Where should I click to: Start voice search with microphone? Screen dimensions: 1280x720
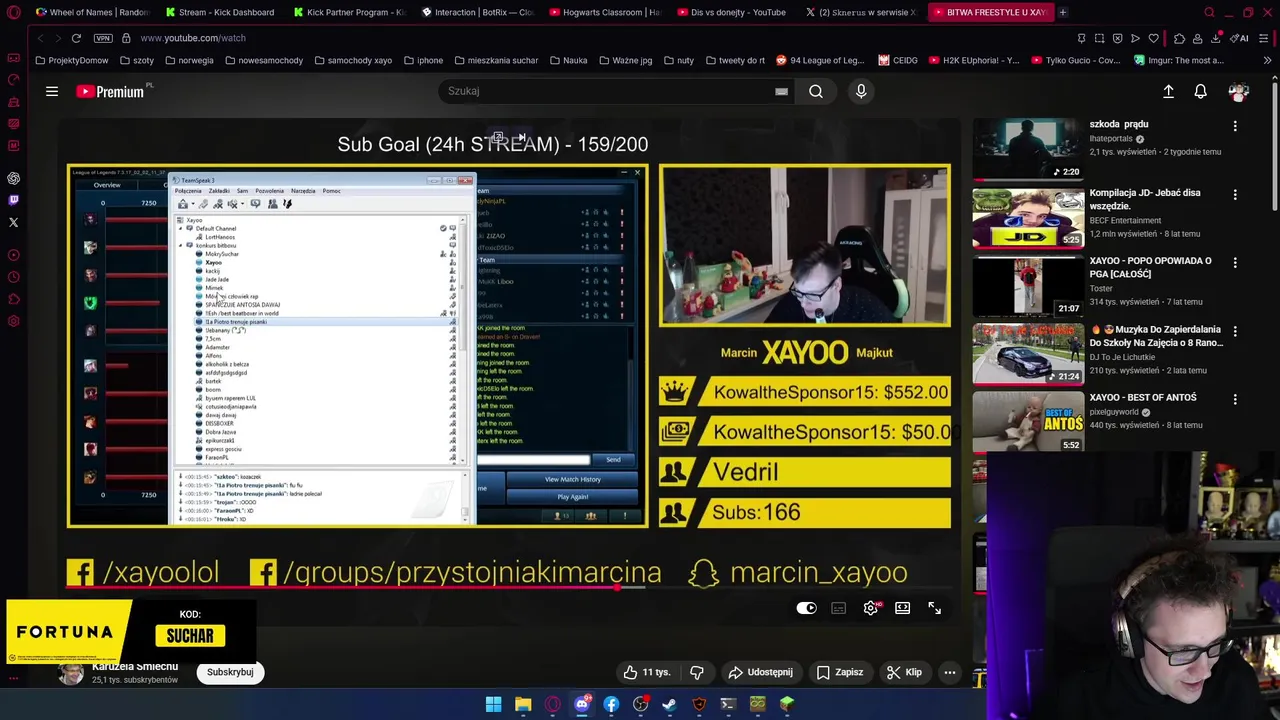(861, 91)
